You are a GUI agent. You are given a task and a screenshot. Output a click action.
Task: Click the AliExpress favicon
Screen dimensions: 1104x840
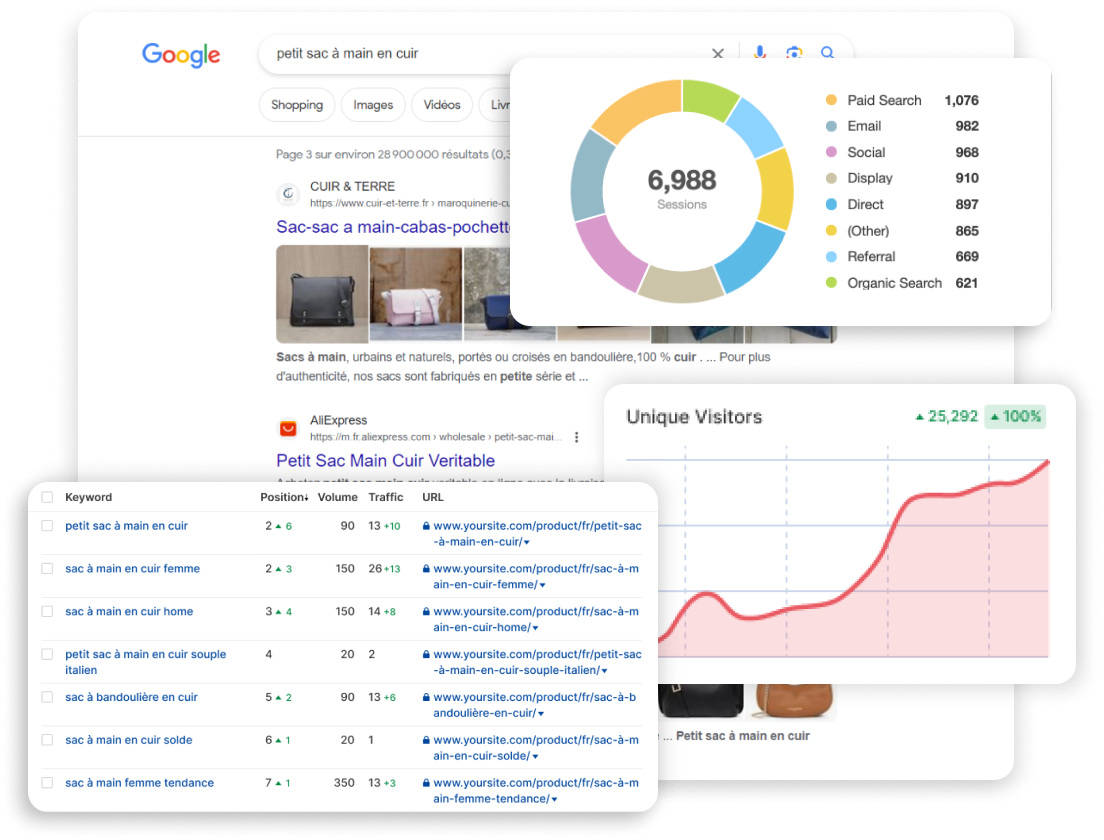288,429
